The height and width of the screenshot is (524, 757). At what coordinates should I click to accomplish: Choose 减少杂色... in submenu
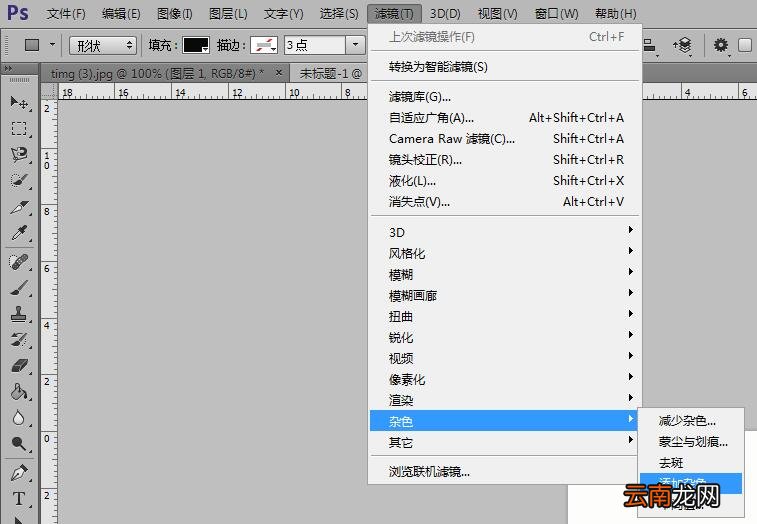(x=691, y=421)
